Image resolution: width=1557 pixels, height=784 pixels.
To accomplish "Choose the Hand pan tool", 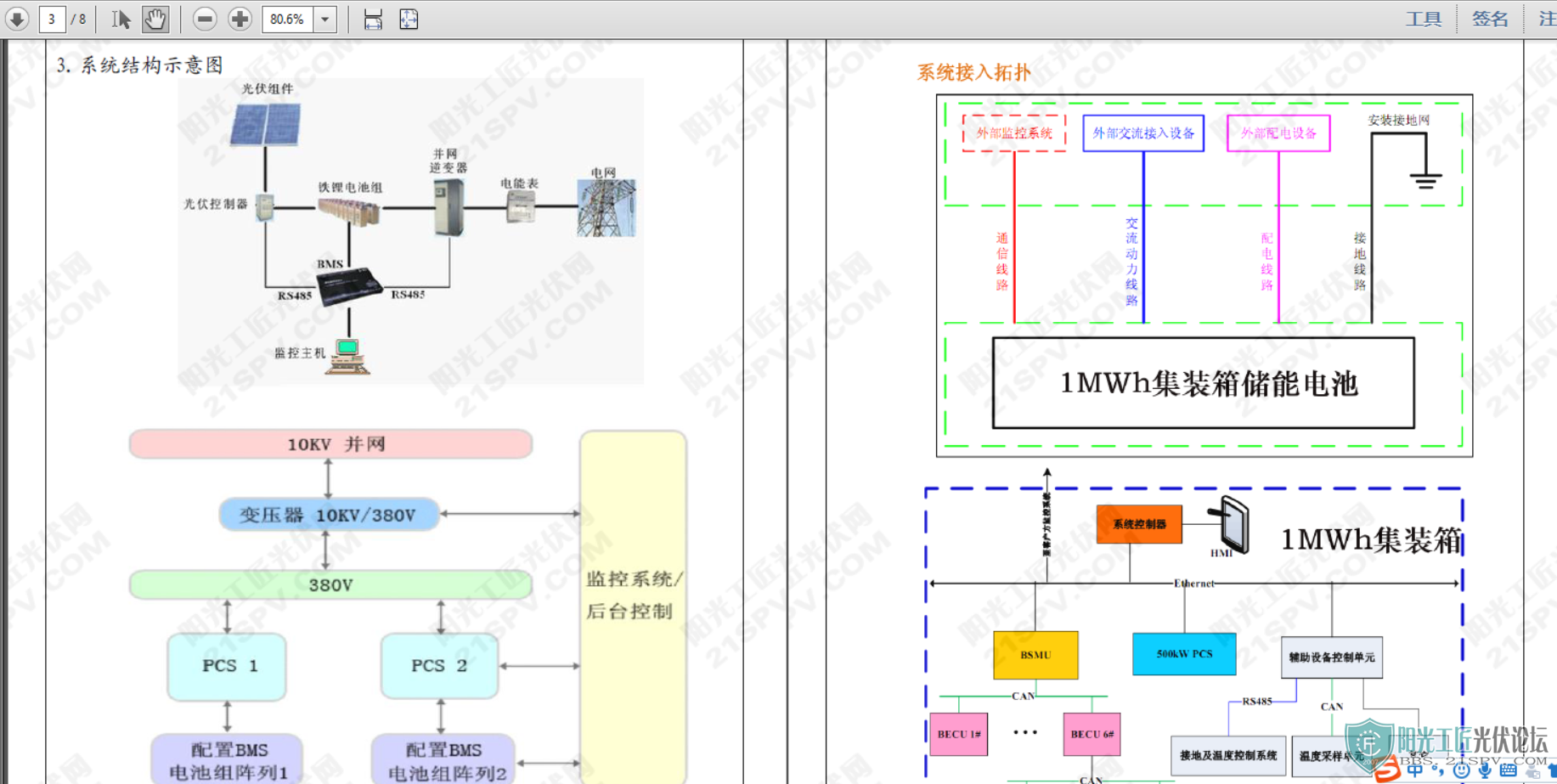I will (155, 19).
